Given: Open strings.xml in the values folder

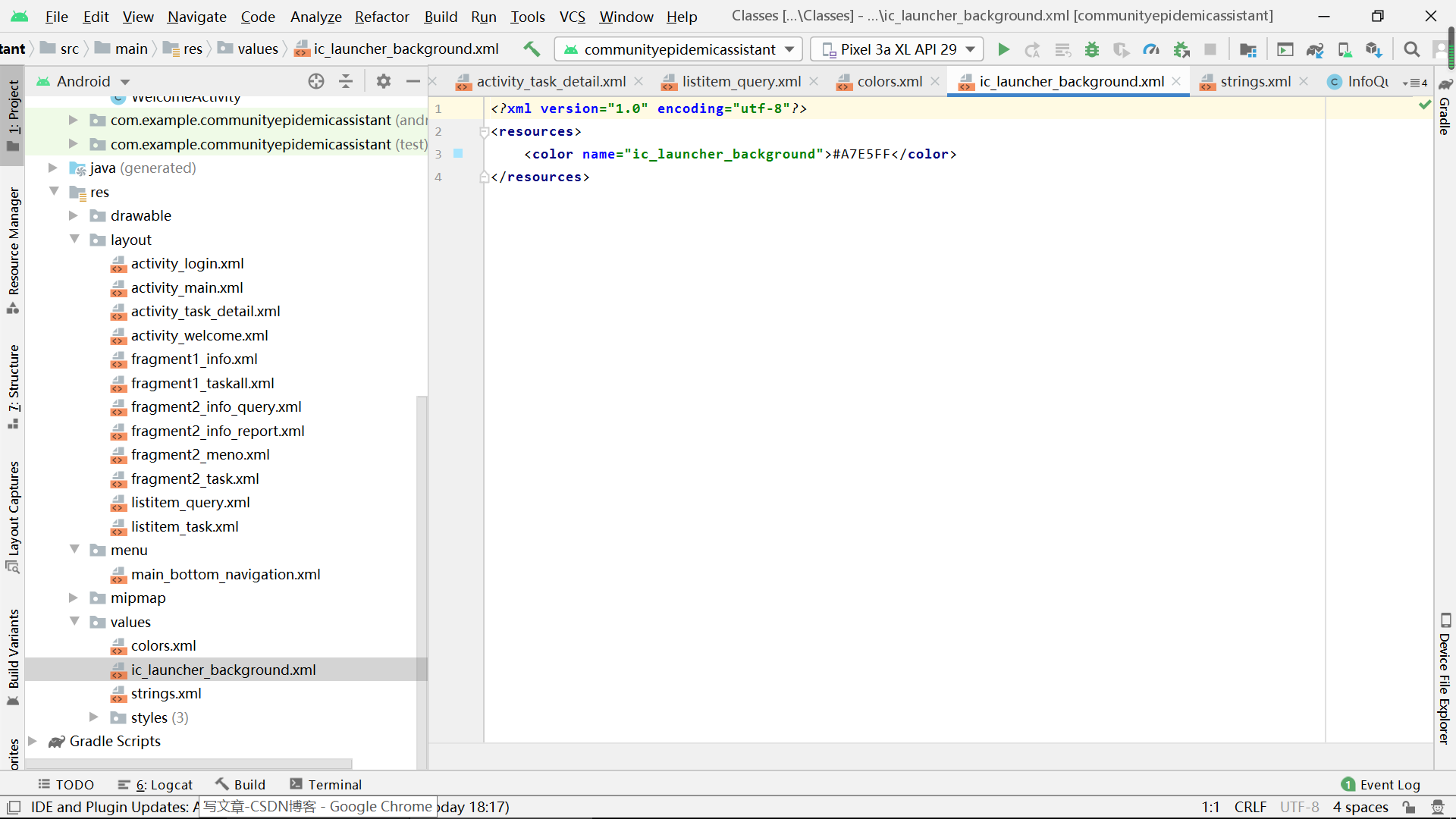Looking at the screenshot, I should (x=166, y=693).
